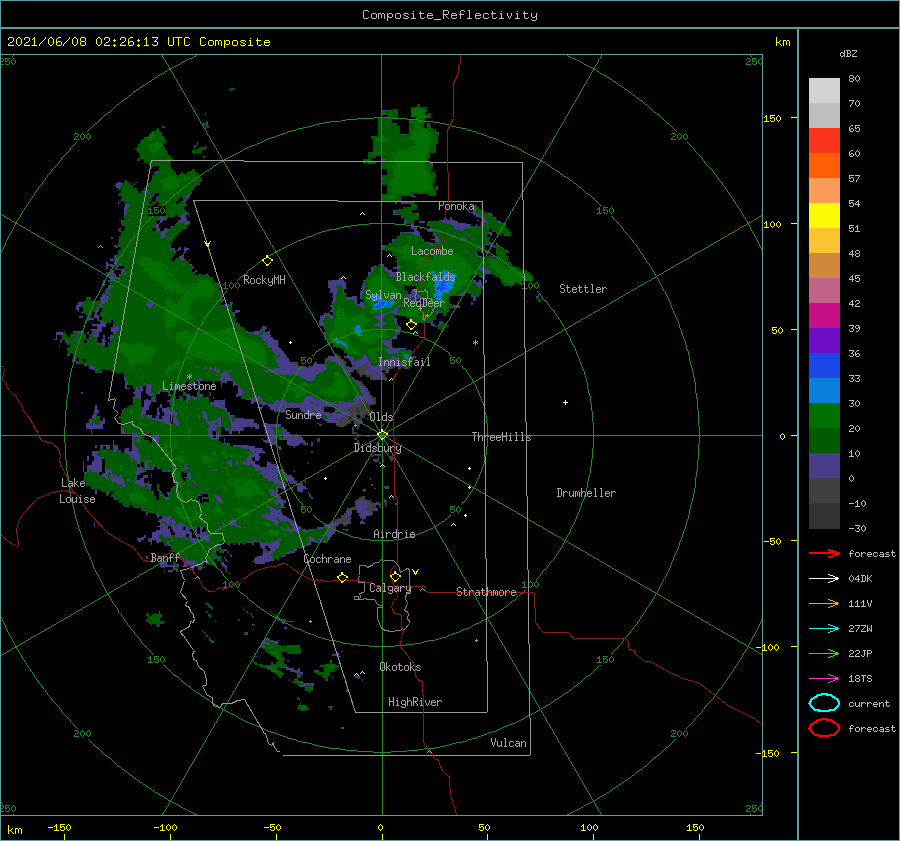Click the km unit label at top right
900x841 pixels.
point(782,42)
